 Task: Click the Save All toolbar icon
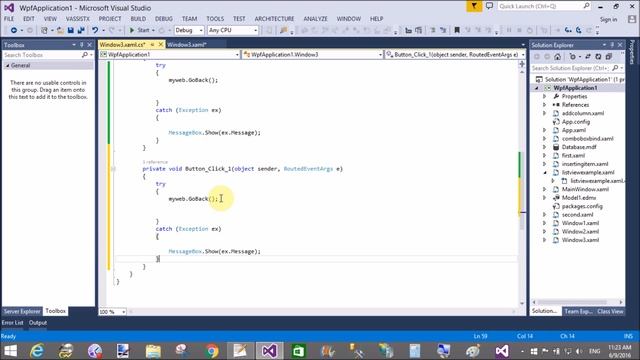81,30
